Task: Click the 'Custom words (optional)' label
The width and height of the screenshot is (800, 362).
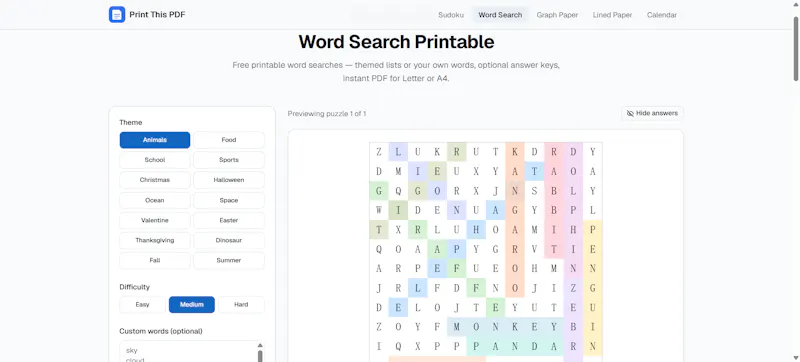Action: 161,331
